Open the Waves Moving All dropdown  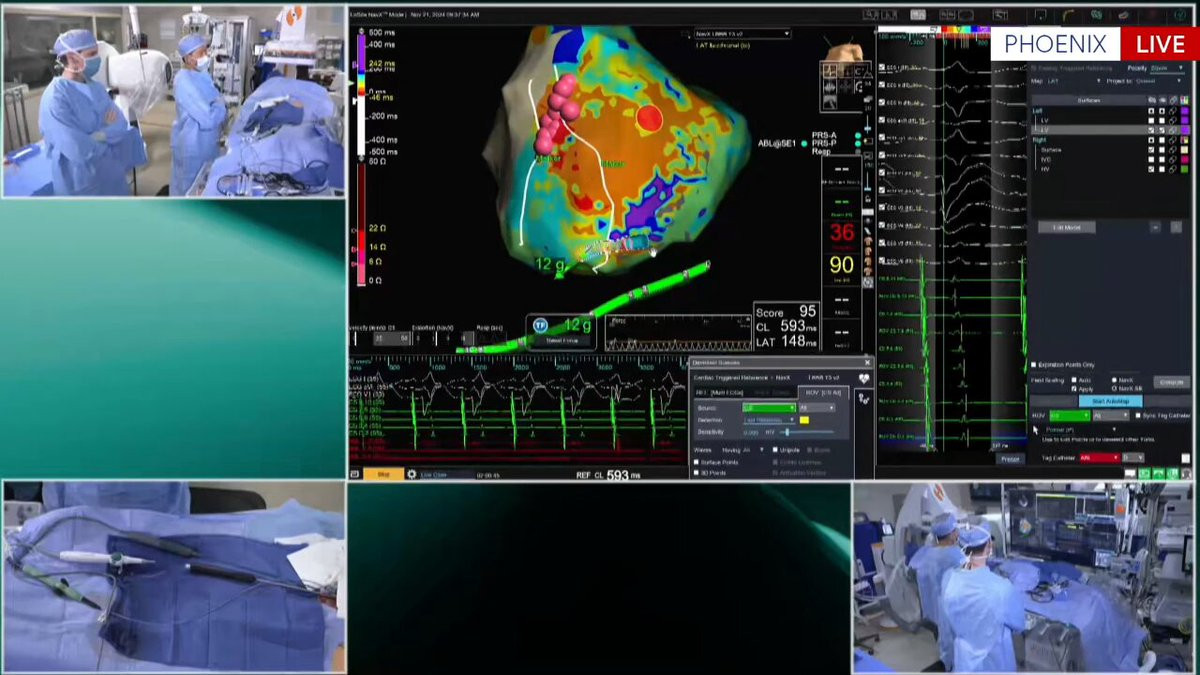coord(743,450)
